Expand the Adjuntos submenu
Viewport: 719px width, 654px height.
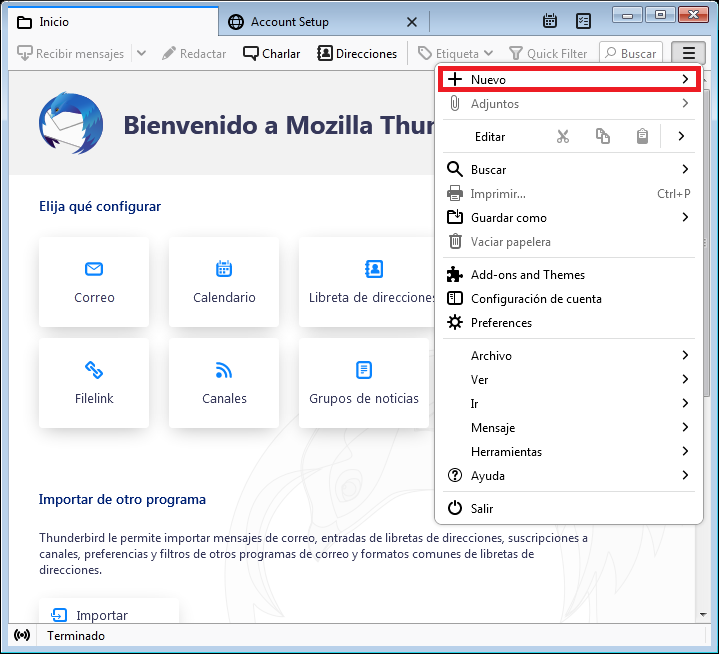(x=569, y=104)
